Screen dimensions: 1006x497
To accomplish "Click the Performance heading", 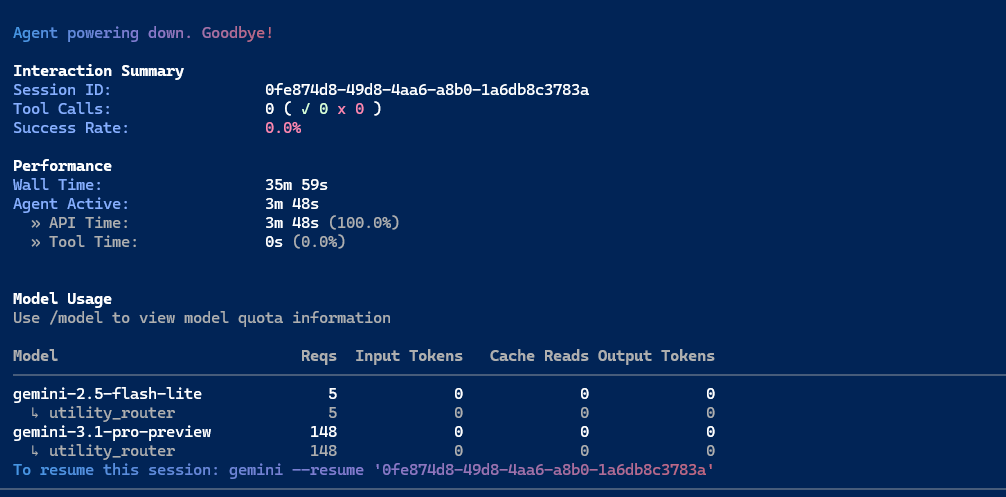I will point(62,165).
